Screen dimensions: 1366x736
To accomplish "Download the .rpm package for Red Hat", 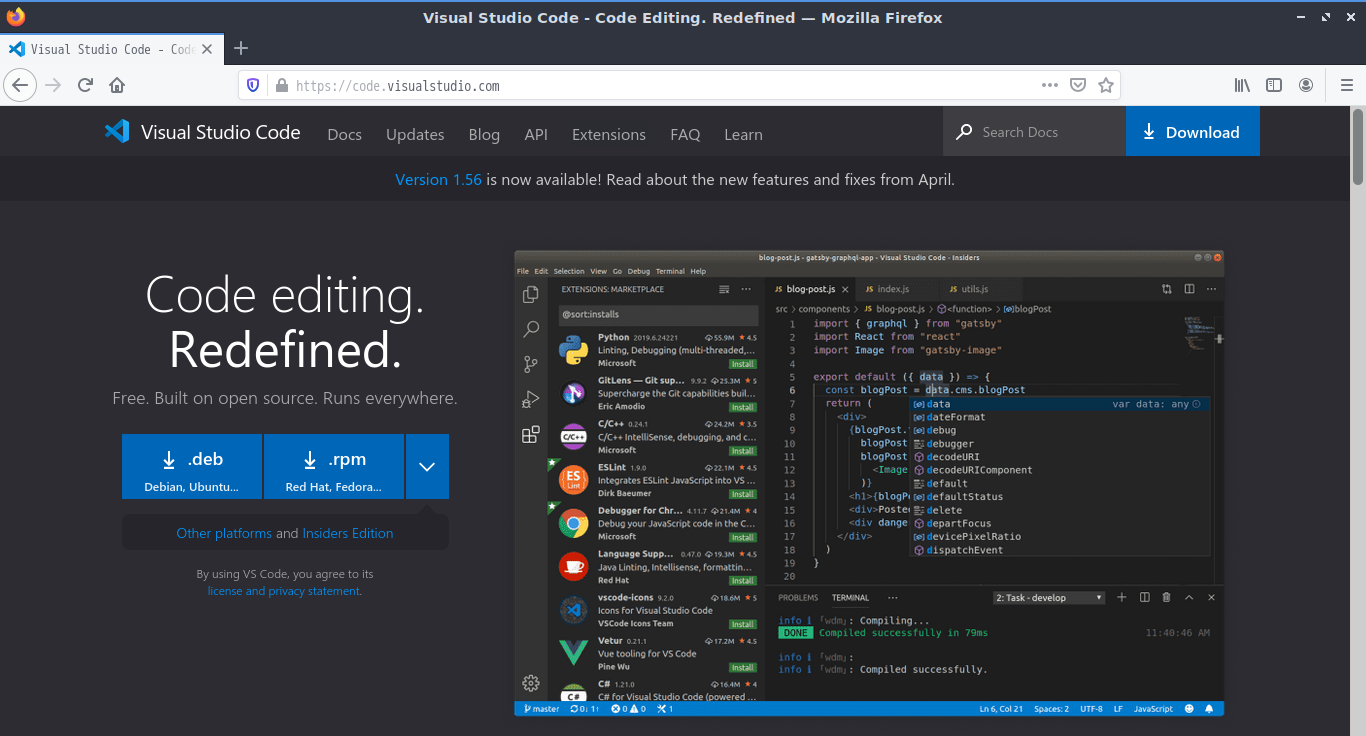I will point(334,466).
